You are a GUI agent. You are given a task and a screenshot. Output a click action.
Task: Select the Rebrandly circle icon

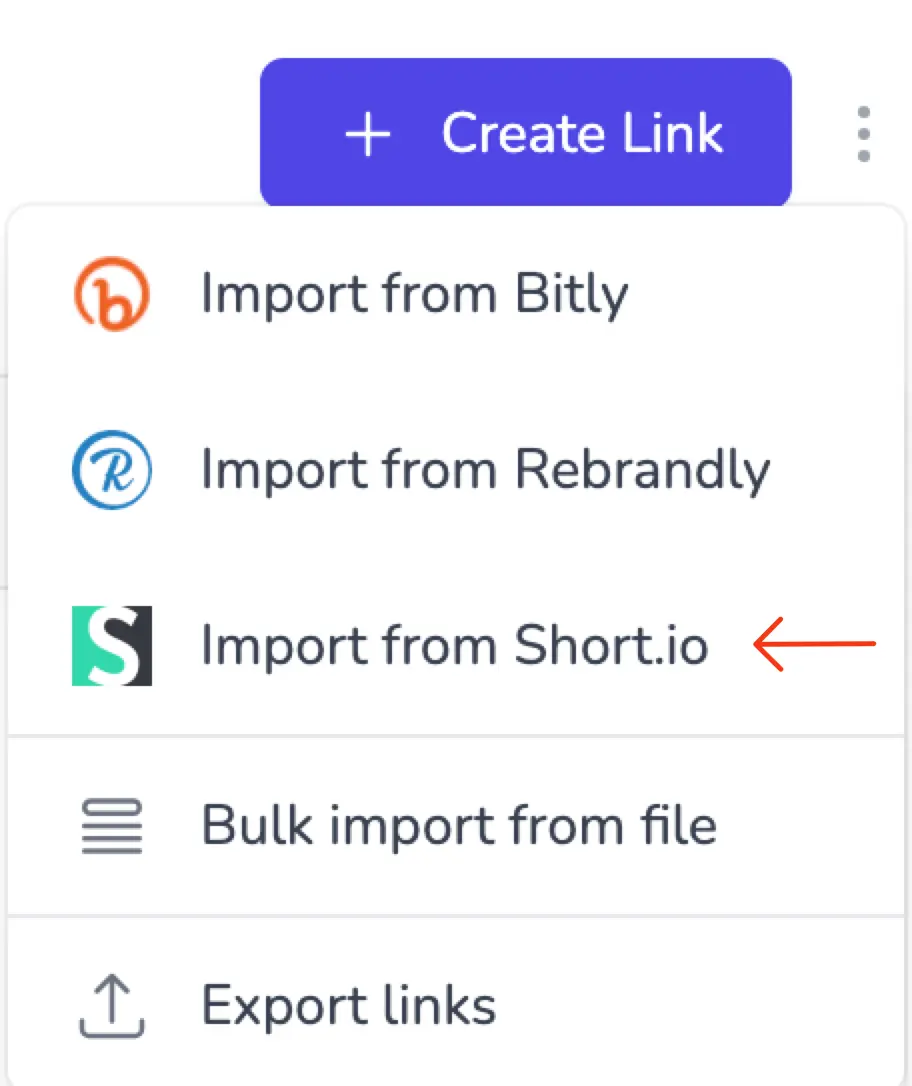(112, 469)
